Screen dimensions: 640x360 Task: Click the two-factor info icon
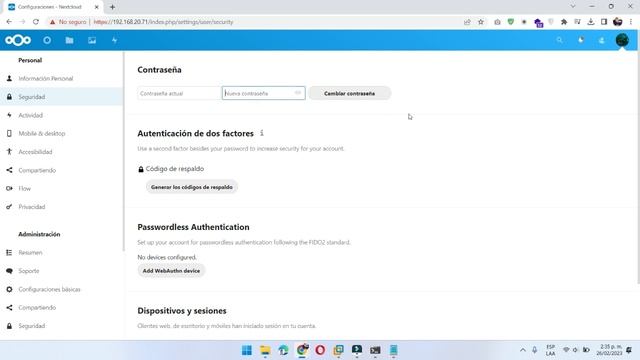[262, 133]
